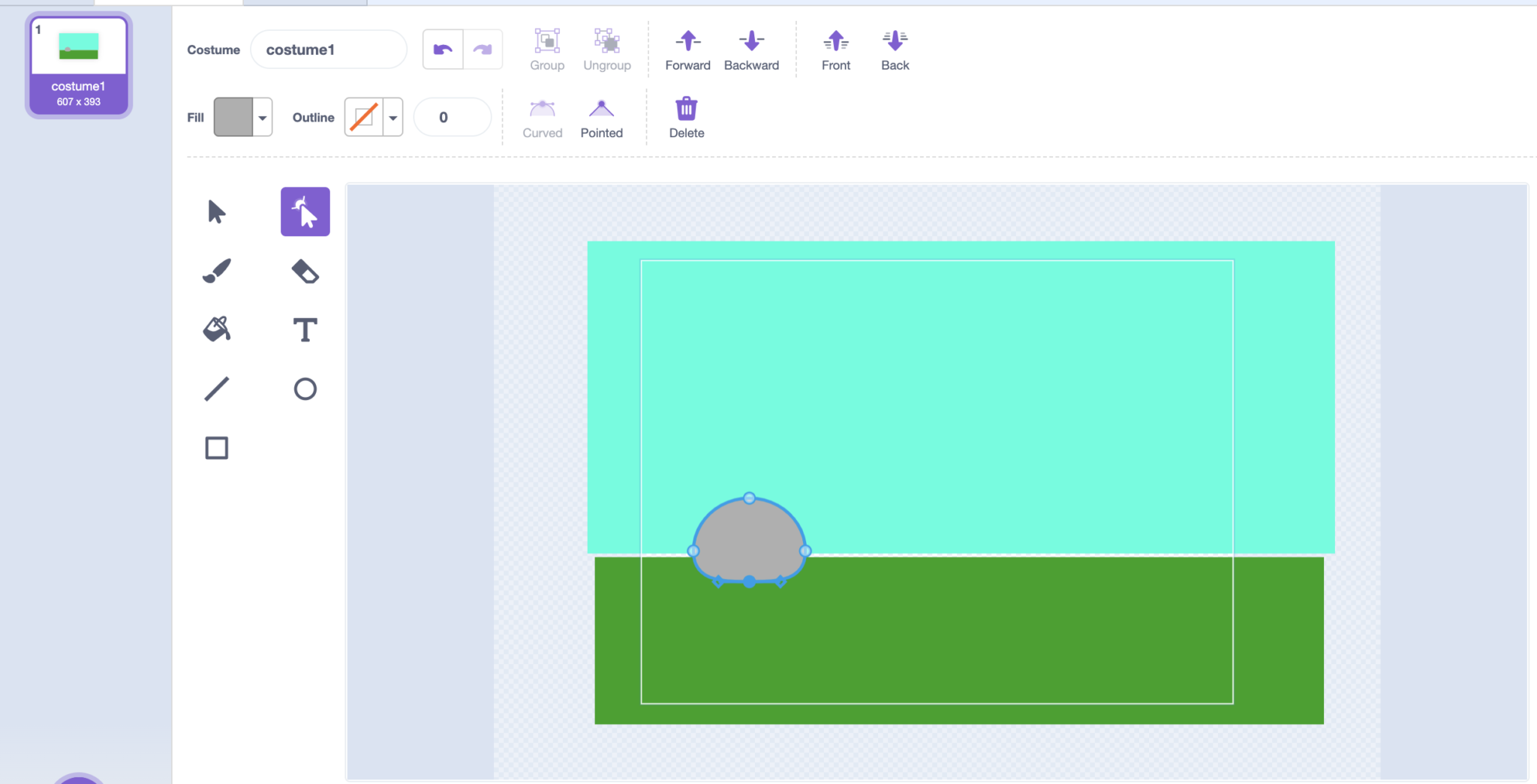Select the costume1 thumbnail

click(78, 65)
